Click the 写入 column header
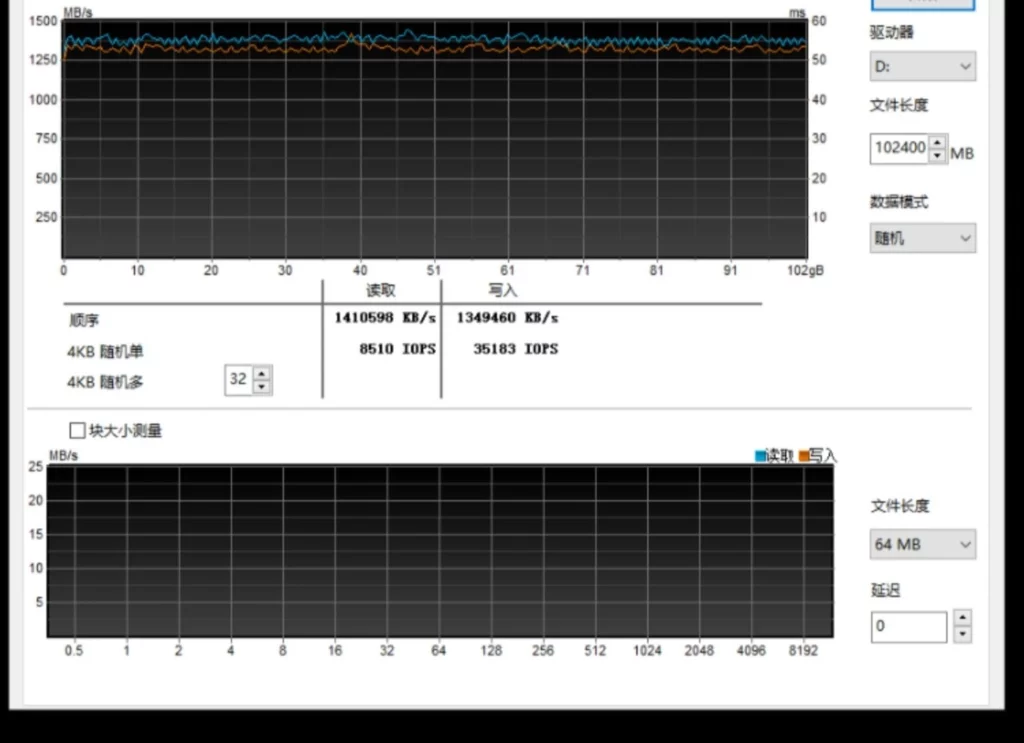The width and height of the screenshot is (1024, 743). coord(503,291)
